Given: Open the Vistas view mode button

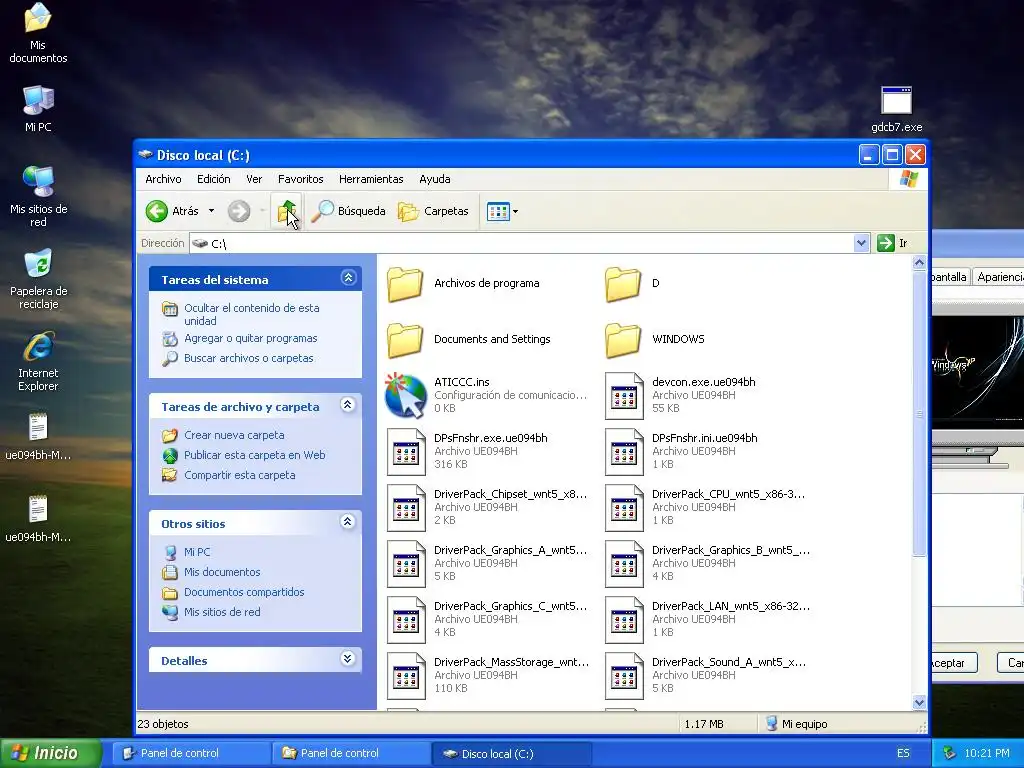Looking at the screenshot, I should tap(498, 211).
